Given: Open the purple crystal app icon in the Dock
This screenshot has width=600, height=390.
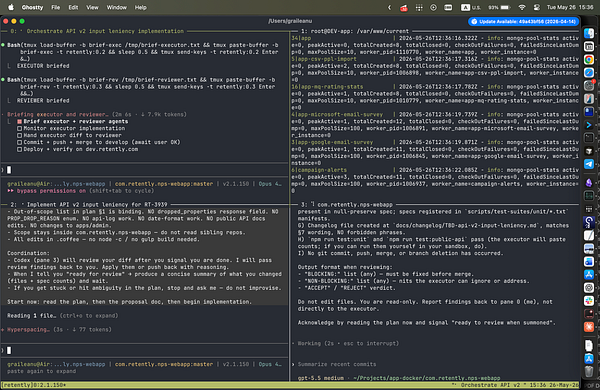Looking at the screenshot, I should 589,183.
